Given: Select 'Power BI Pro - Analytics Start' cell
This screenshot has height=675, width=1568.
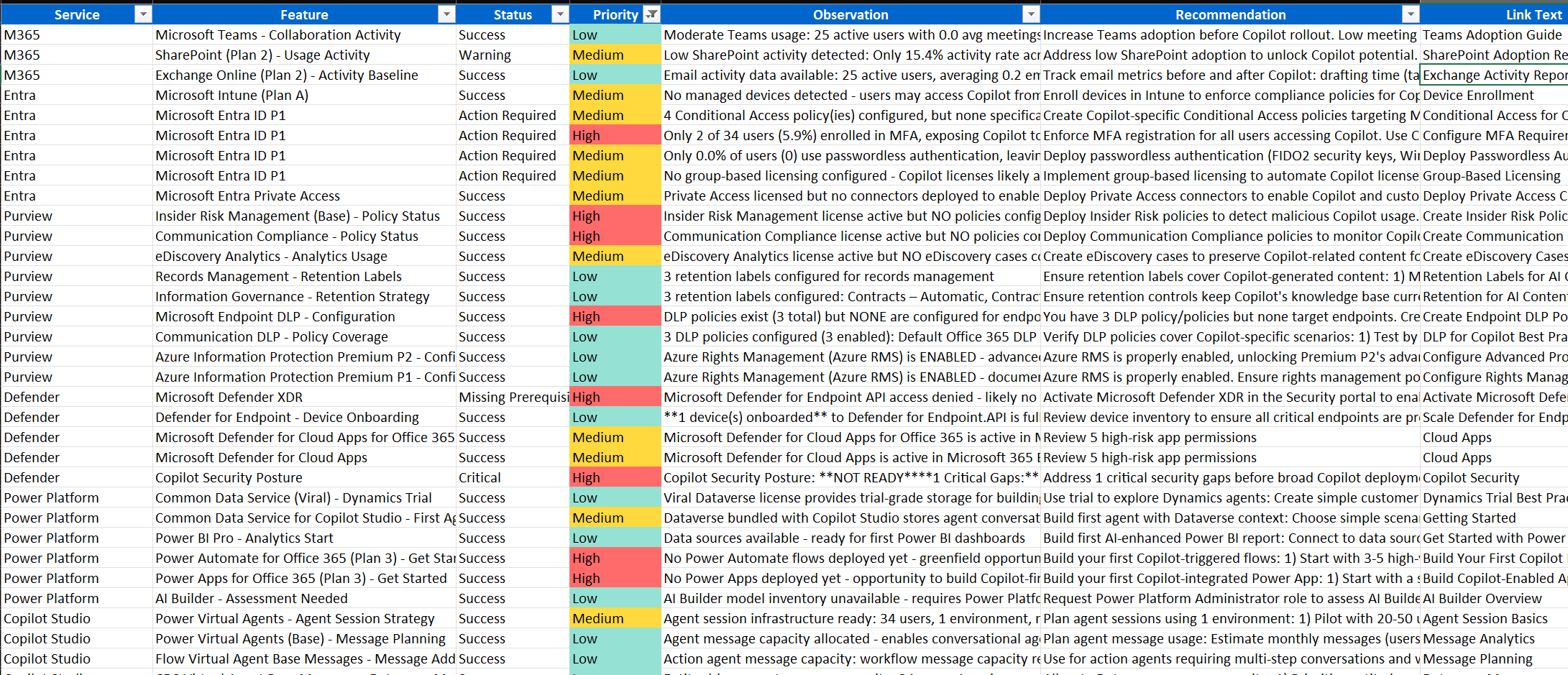Looking at the screenshot, I should 304,538.
